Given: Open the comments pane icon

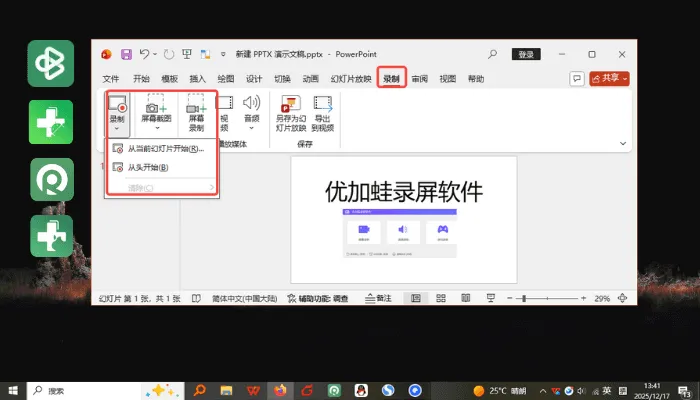Looking at the screenshot, I should [x=577, y=79].
